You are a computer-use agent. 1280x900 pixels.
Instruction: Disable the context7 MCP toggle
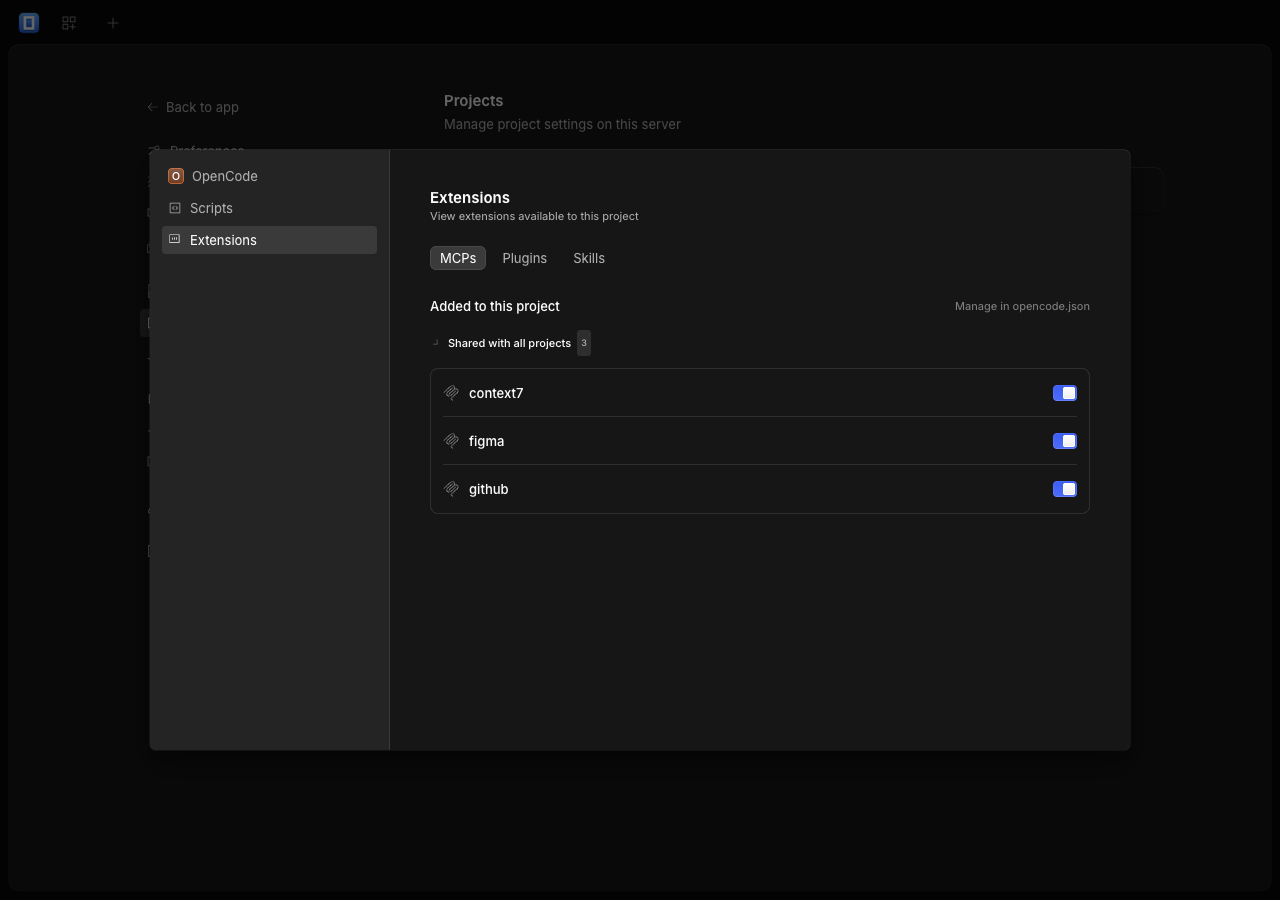coord(1065,393)
